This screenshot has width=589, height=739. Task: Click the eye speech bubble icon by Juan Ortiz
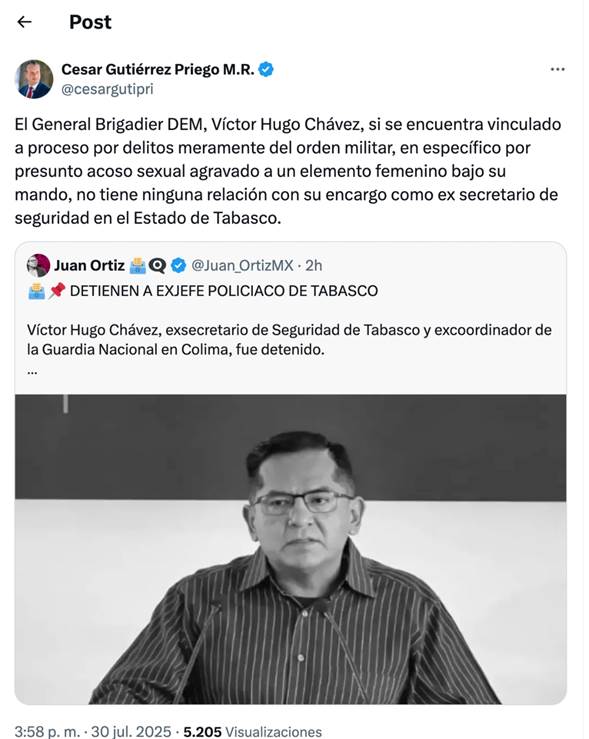click(157, 266)
